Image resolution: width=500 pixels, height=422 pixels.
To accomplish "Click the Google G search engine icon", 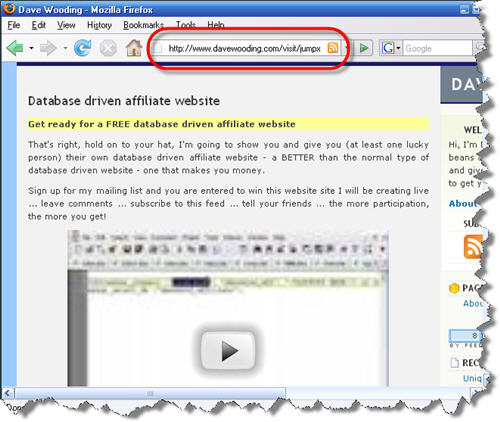I will pyautogui.click(x=388, y=48).
